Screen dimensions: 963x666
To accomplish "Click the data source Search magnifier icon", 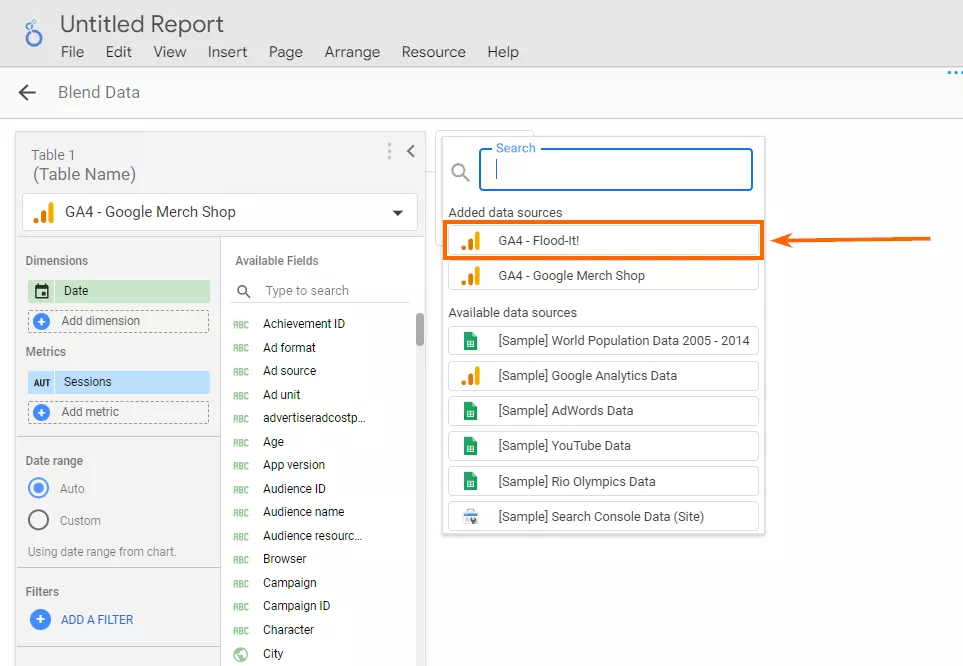I will pos(461,172).
